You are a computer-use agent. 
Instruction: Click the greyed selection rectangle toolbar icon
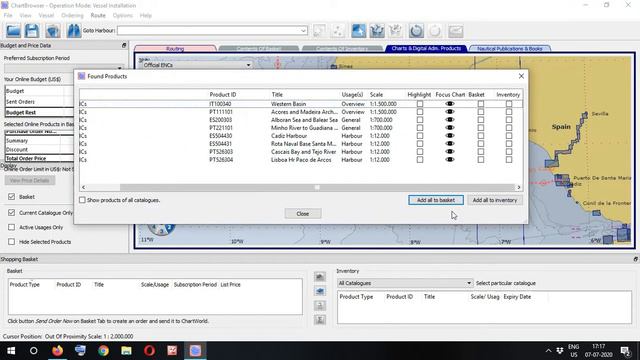pyautogui.click(x=319, y=31)
